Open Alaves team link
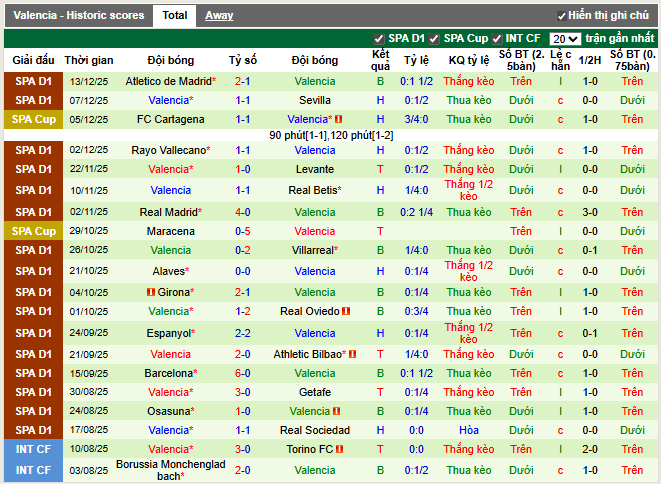 point(169,271)
